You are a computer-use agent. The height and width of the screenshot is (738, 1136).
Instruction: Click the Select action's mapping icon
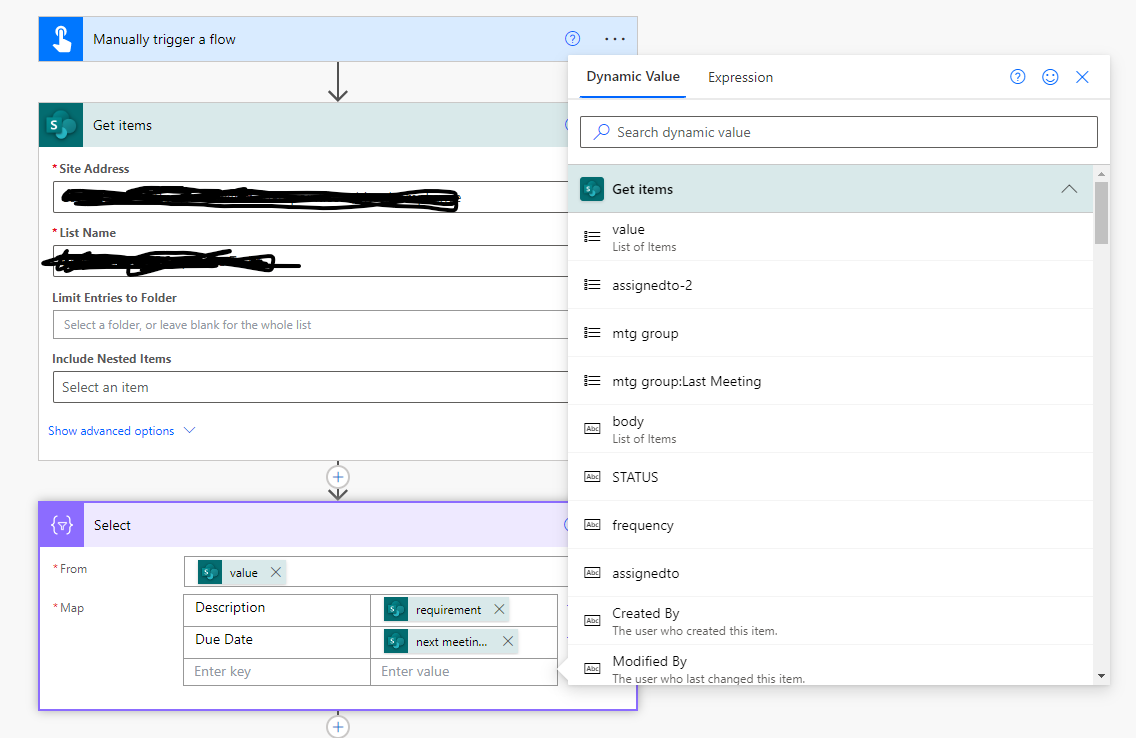(x=61, y=525)
